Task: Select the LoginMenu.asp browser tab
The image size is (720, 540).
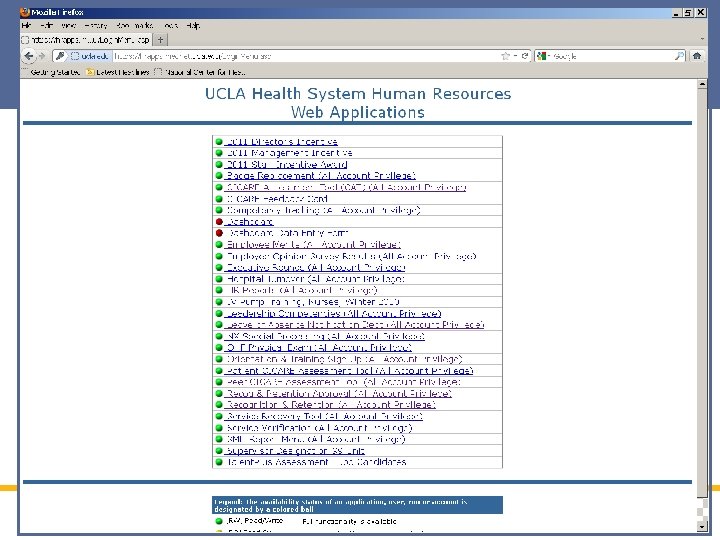Action: [x=86, y=40]
